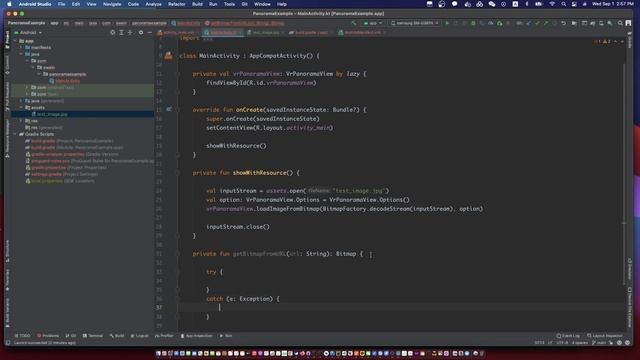The image size is (640, 360).
Task: Fold the getBitmapFromURL function in gutter
Action: 177,253
